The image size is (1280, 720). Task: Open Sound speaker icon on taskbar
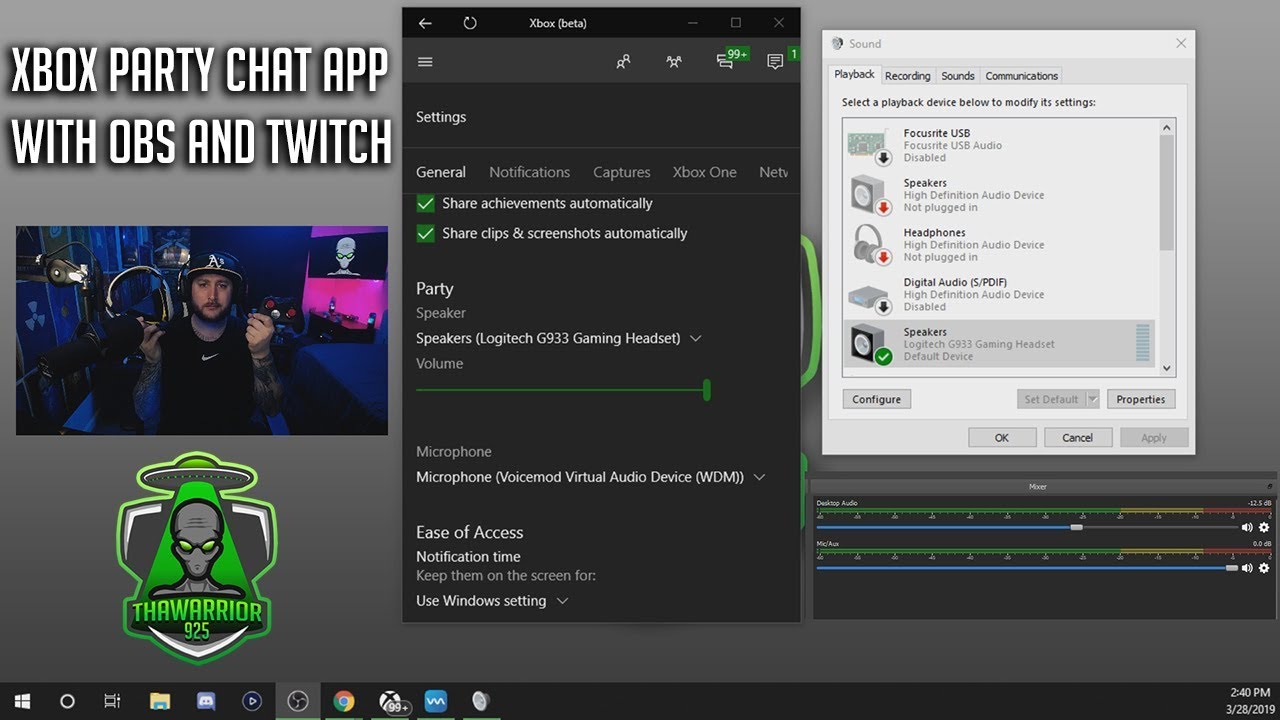pos(481,701)
